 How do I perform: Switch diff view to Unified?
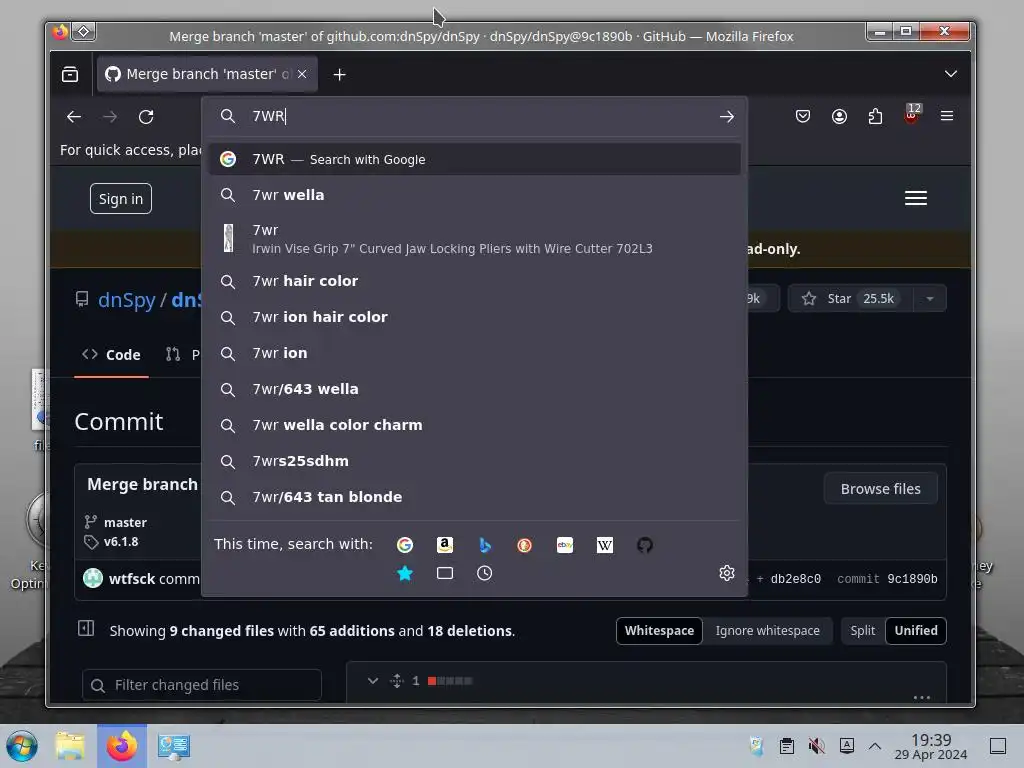pyautogui.click(x=916, y=631)
